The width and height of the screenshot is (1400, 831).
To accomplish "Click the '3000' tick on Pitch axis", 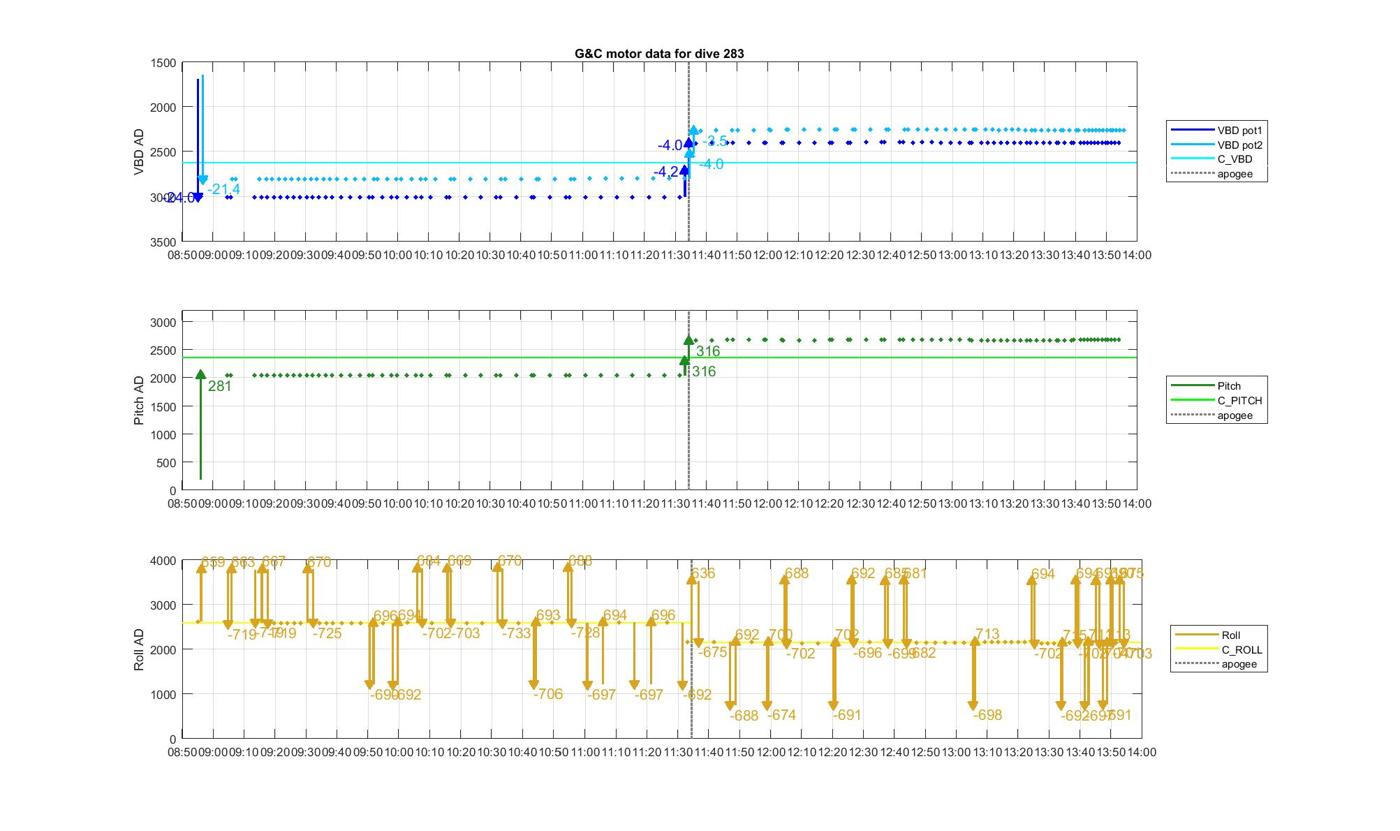I will point(164,322).
